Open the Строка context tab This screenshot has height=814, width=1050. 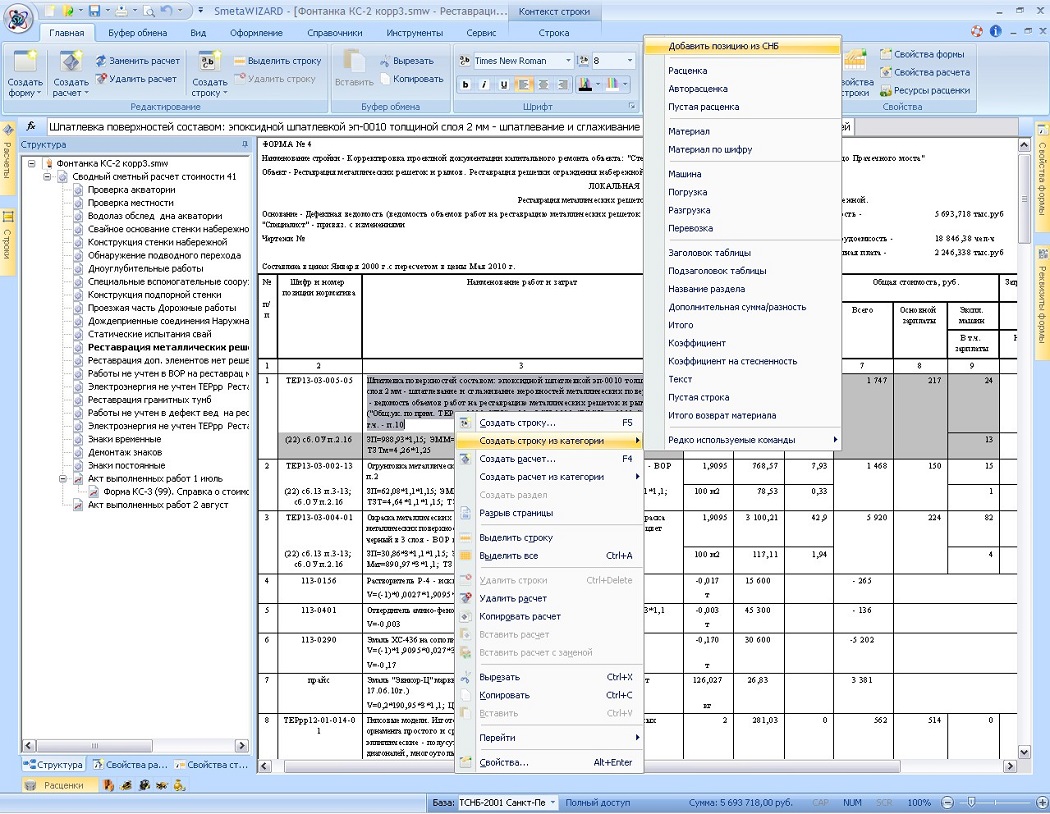click(554, 32)
